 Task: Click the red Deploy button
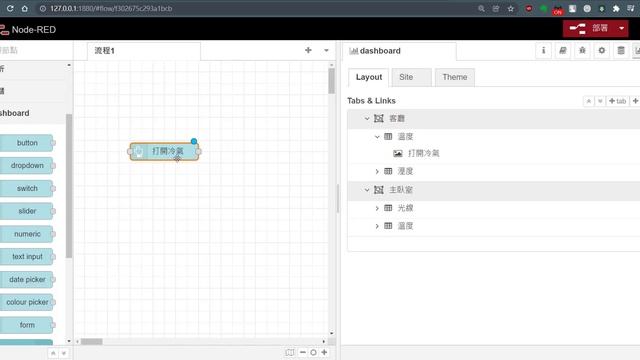coord(589,29)
